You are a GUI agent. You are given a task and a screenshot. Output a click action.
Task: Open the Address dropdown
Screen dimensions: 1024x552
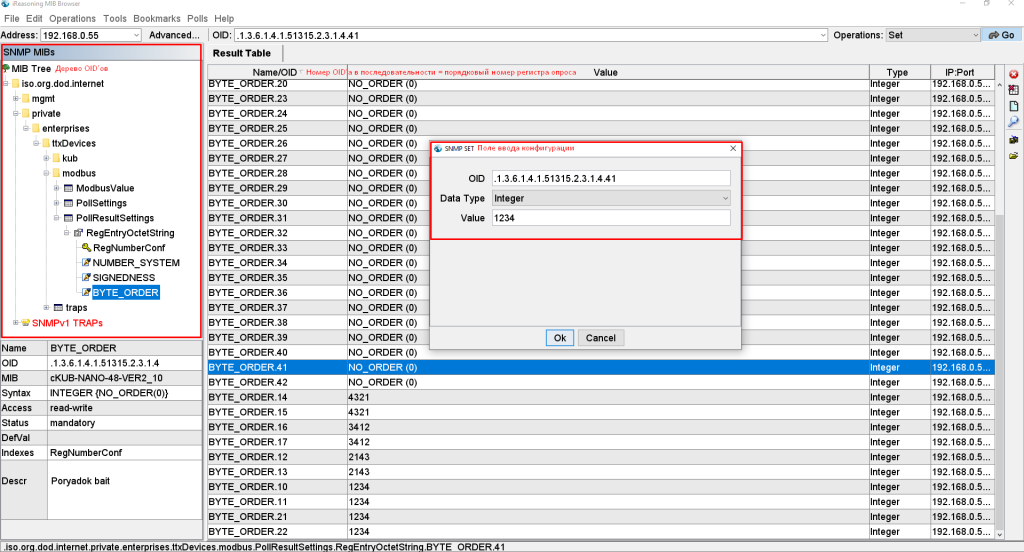click(x=136, y=35)
